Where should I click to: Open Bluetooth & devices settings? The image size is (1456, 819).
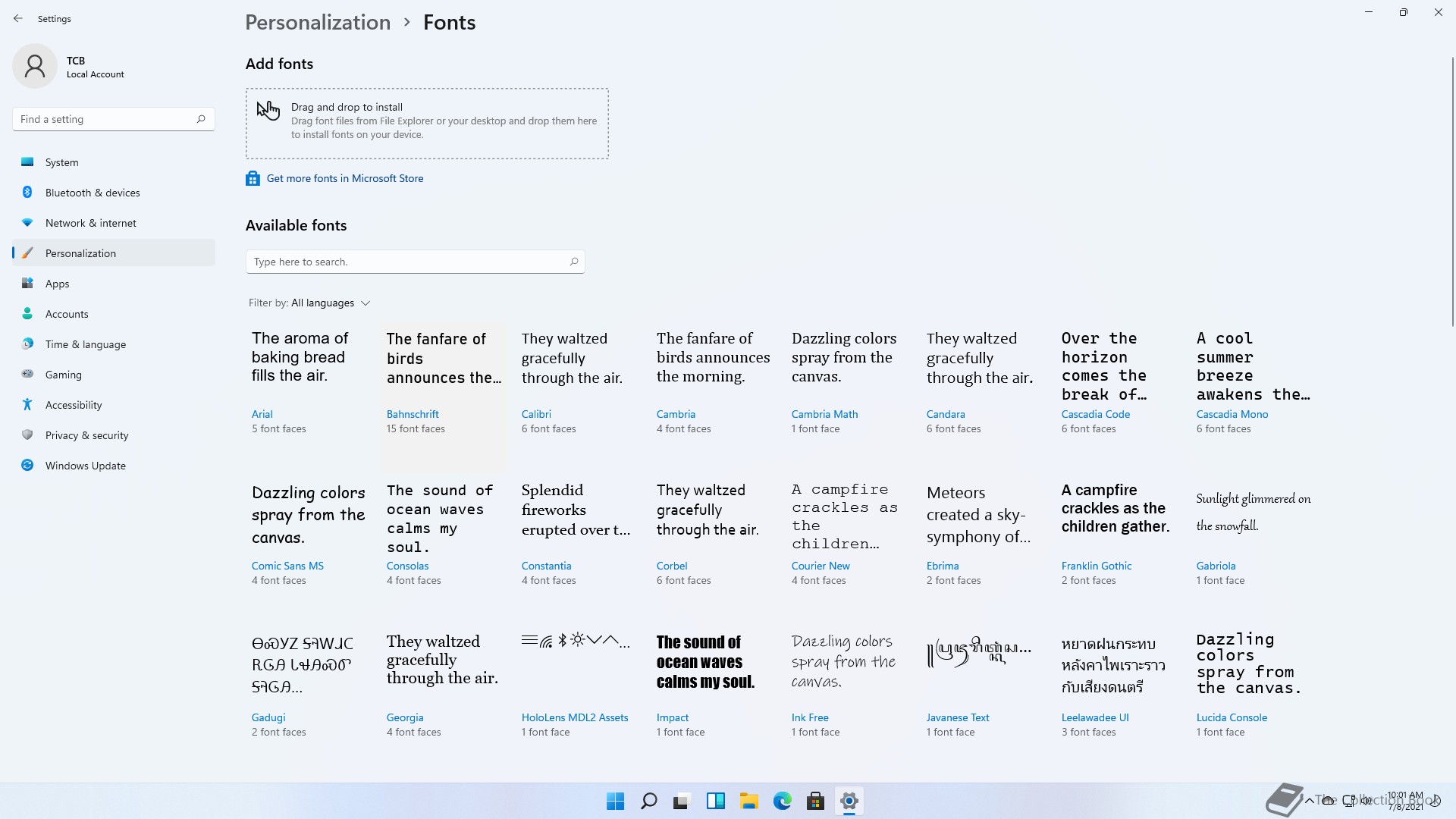pyautogui.click(x=114, y=193)
